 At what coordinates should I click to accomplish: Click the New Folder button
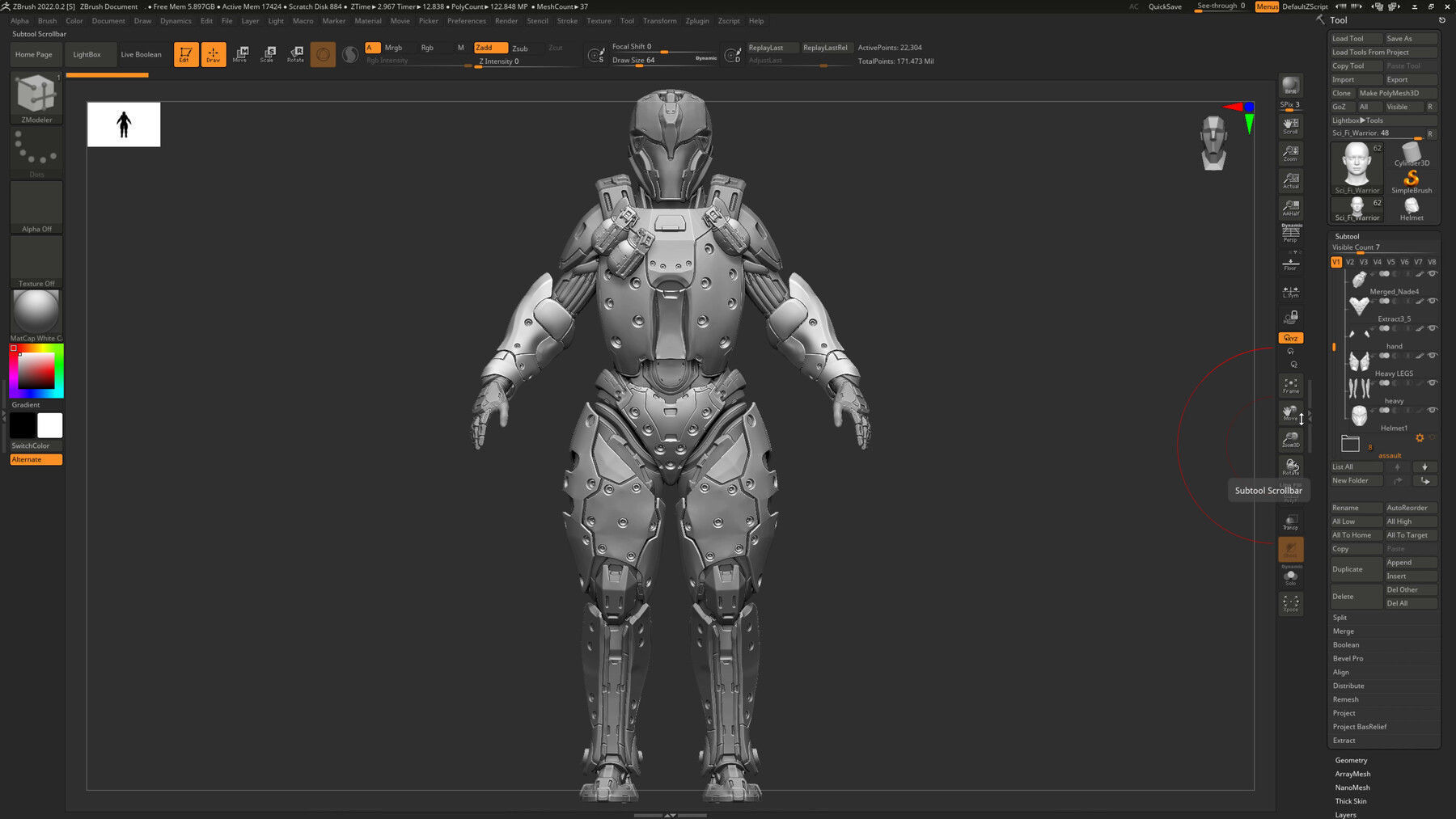tap(1357, 480)
